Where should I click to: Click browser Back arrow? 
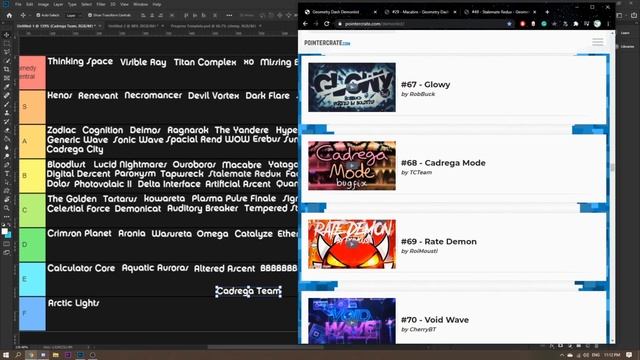[x=305, y=24]
